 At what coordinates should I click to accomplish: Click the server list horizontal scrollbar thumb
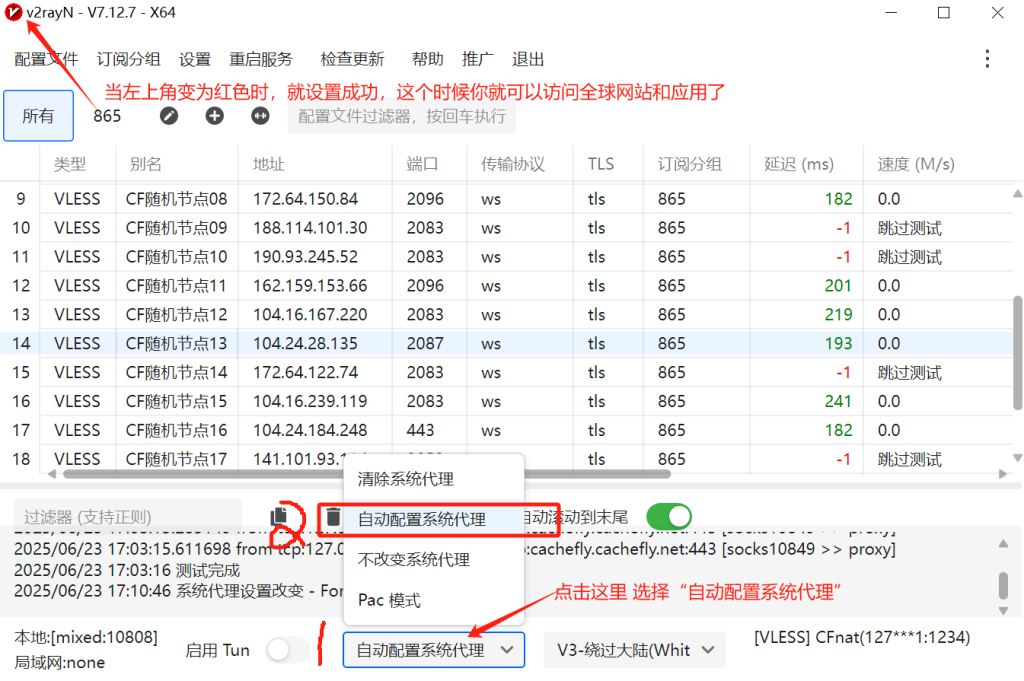tap(367, 475)
